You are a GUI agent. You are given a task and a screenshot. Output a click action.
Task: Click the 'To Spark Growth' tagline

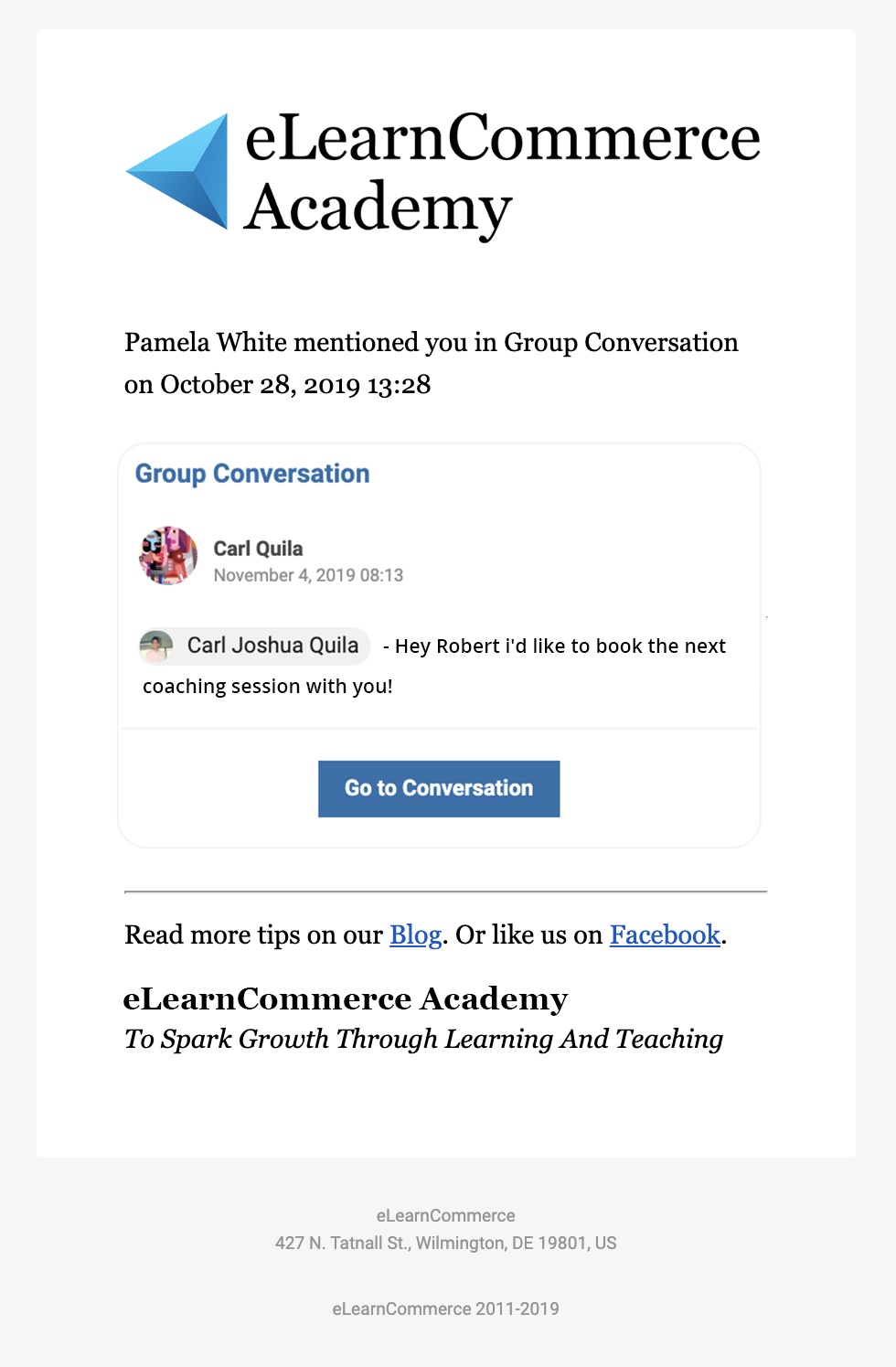click(423, 1039)
